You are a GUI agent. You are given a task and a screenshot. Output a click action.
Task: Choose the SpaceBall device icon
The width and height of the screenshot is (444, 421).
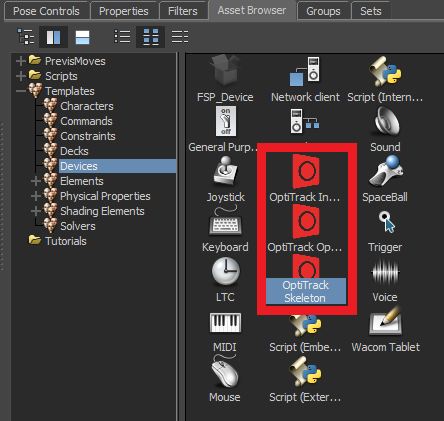[386, 171]
